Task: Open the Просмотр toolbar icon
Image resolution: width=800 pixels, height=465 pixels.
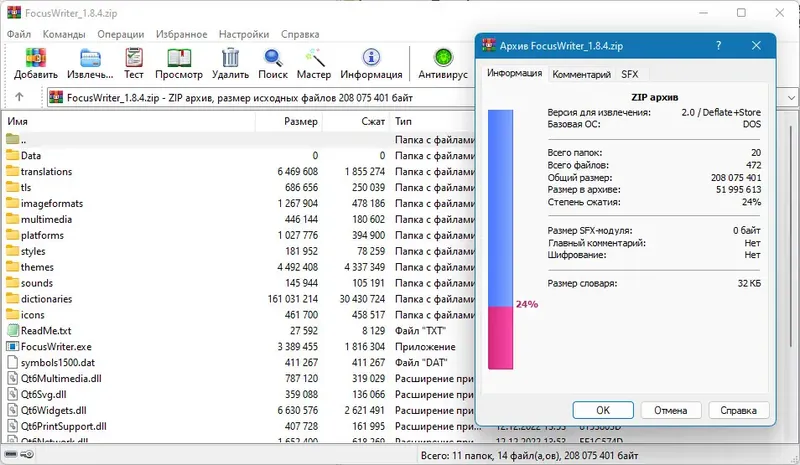Action: pos(179,58)
